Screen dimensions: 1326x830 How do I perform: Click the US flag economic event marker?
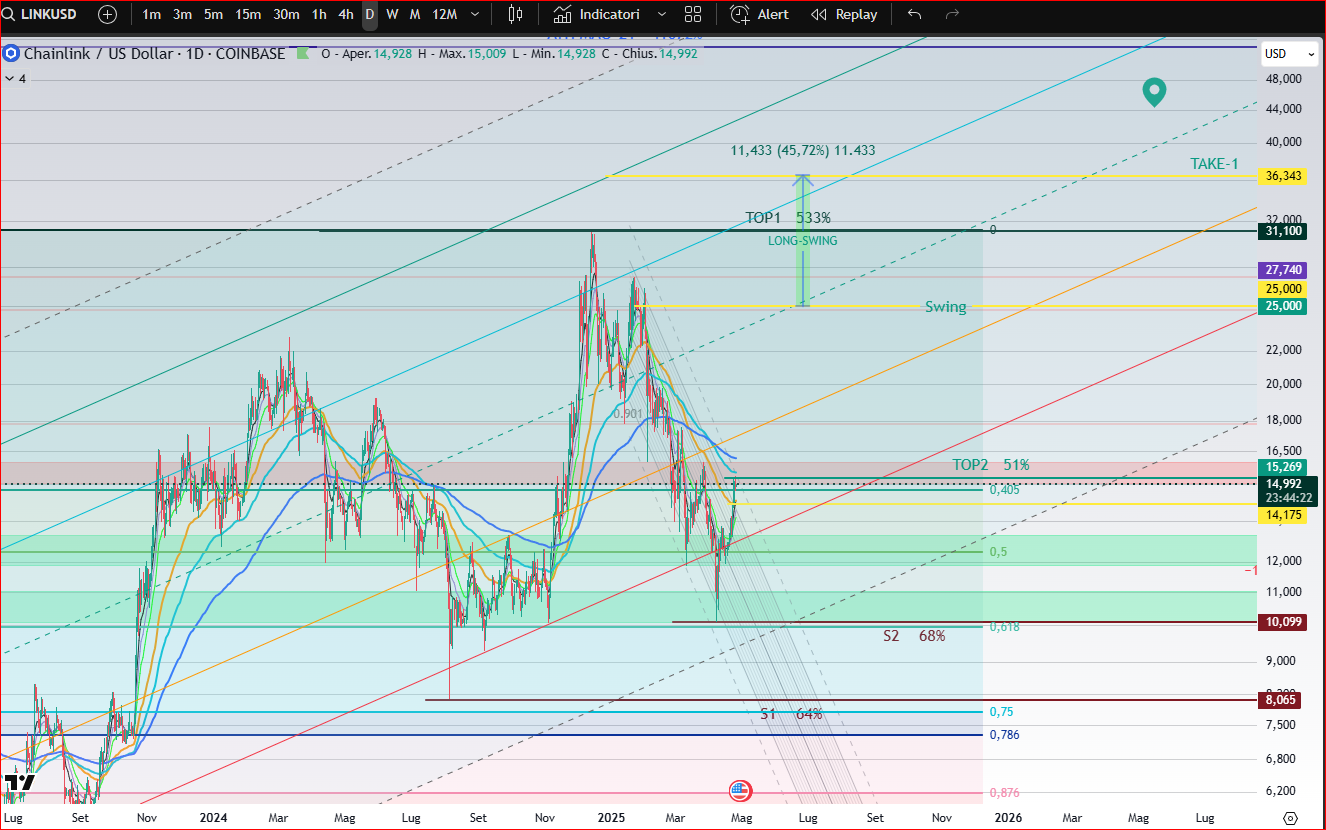tap(740, 790)
